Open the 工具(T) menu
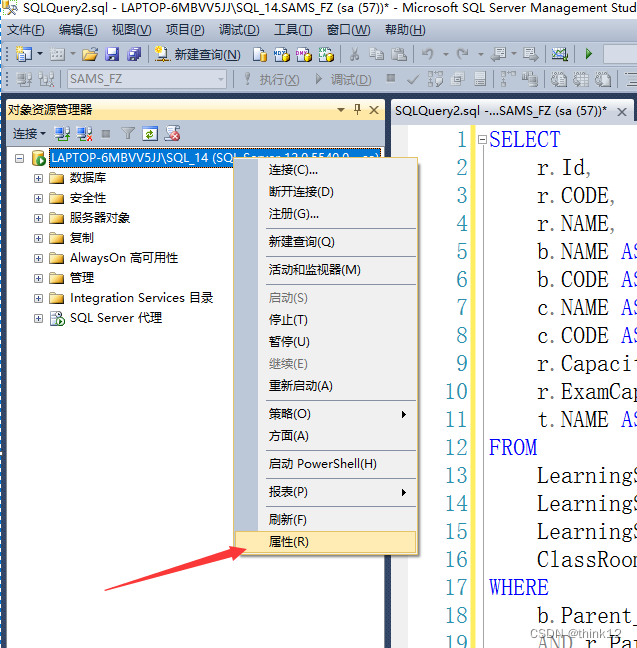The image size is (637, 648). [293, 30]
